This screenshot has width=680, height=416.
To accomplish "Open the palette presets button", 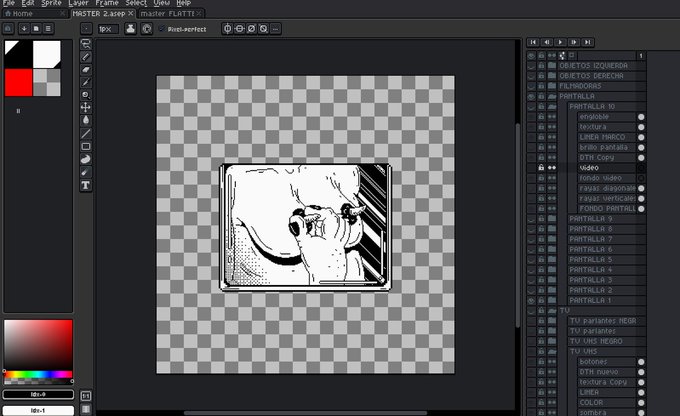I will pyautogui.click(x=36, y=29).
